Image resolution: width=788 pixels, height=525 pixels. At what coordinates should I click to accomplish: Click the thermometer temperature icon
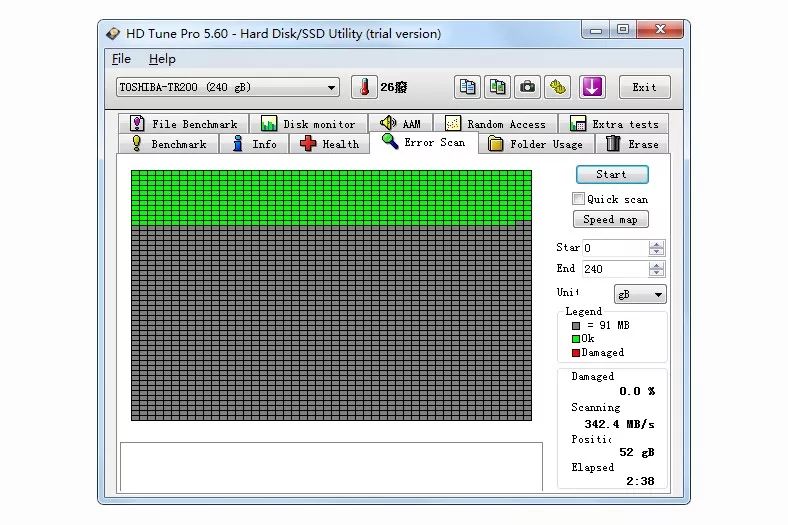(363, 87)
